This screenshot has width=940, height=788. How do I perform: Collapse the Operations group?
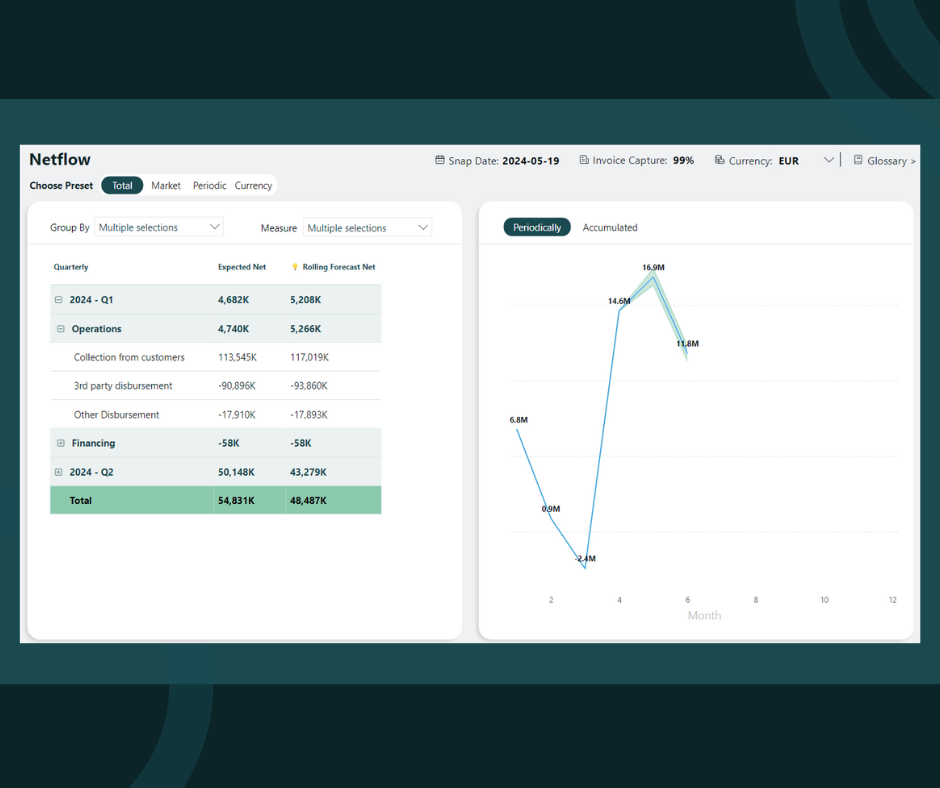point(61,329)
